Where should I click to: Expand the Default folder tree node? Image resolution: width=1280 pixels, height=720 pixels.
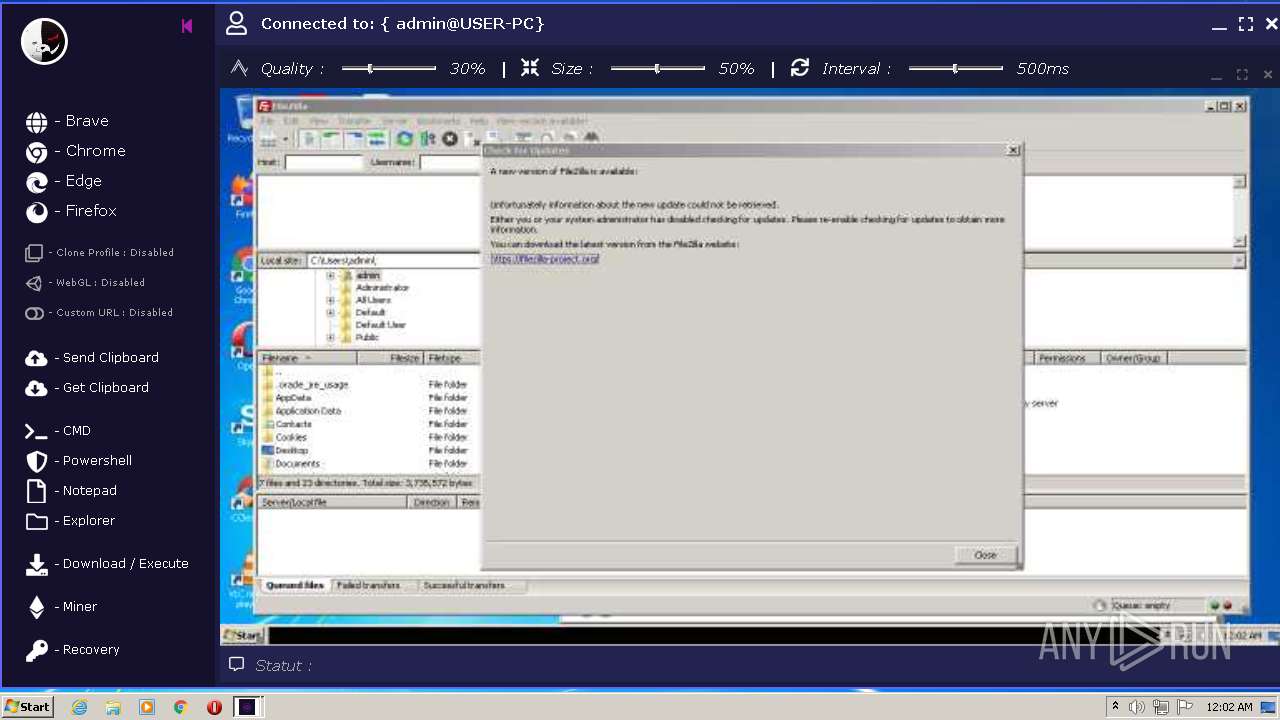click(330, 312)
